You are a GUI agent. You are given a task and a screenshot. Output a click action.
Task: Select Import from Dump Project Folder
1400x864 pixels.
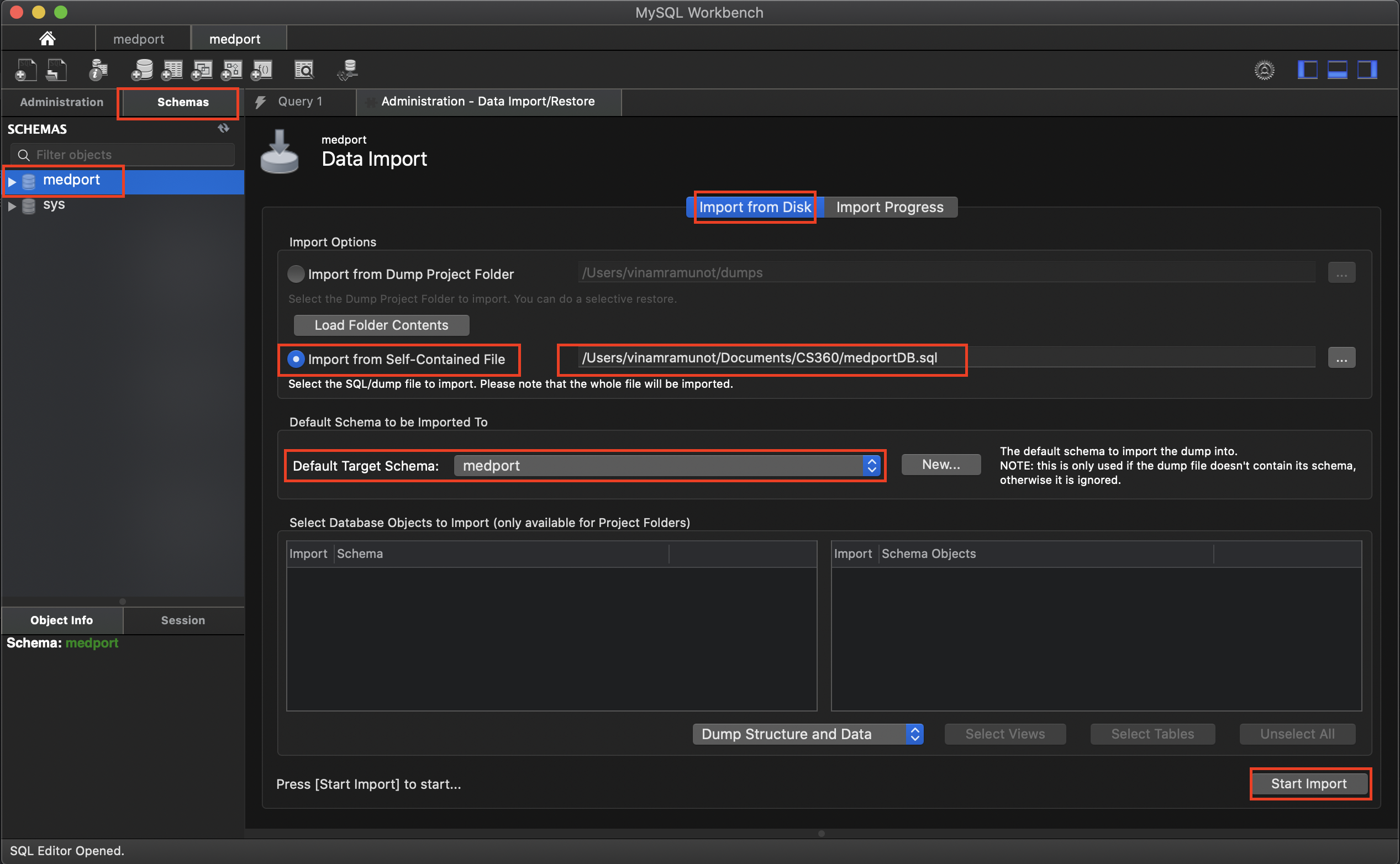(x=296, y=275)
